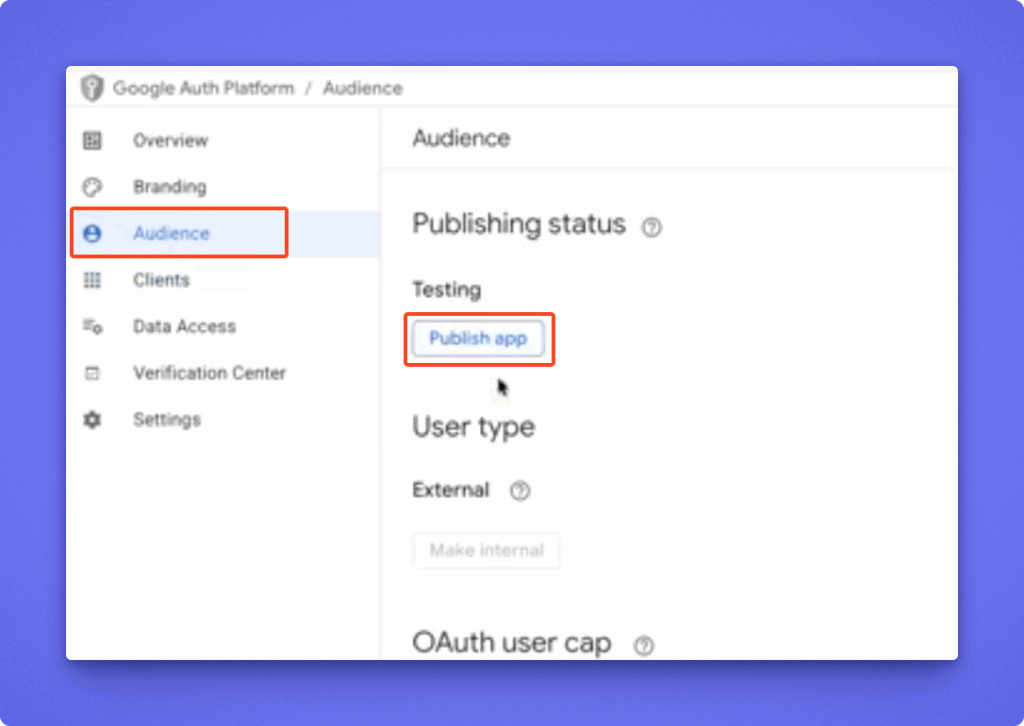Click the Clients grid icon
Screen dimensions: 1024x726
(92, 281)
